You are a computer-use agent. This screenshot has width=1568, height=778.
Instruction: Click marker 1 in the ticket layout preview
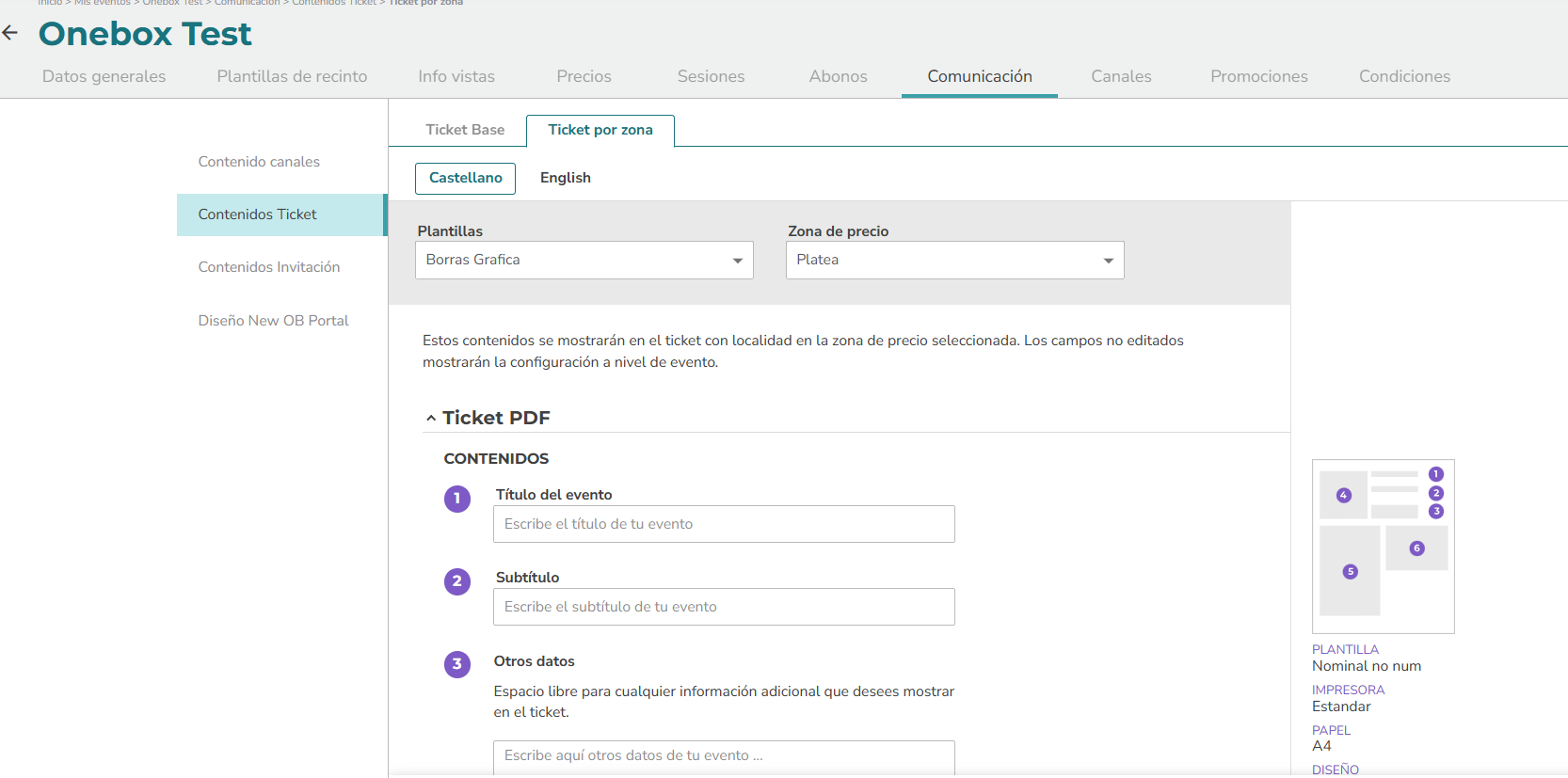click(1436, 474)
